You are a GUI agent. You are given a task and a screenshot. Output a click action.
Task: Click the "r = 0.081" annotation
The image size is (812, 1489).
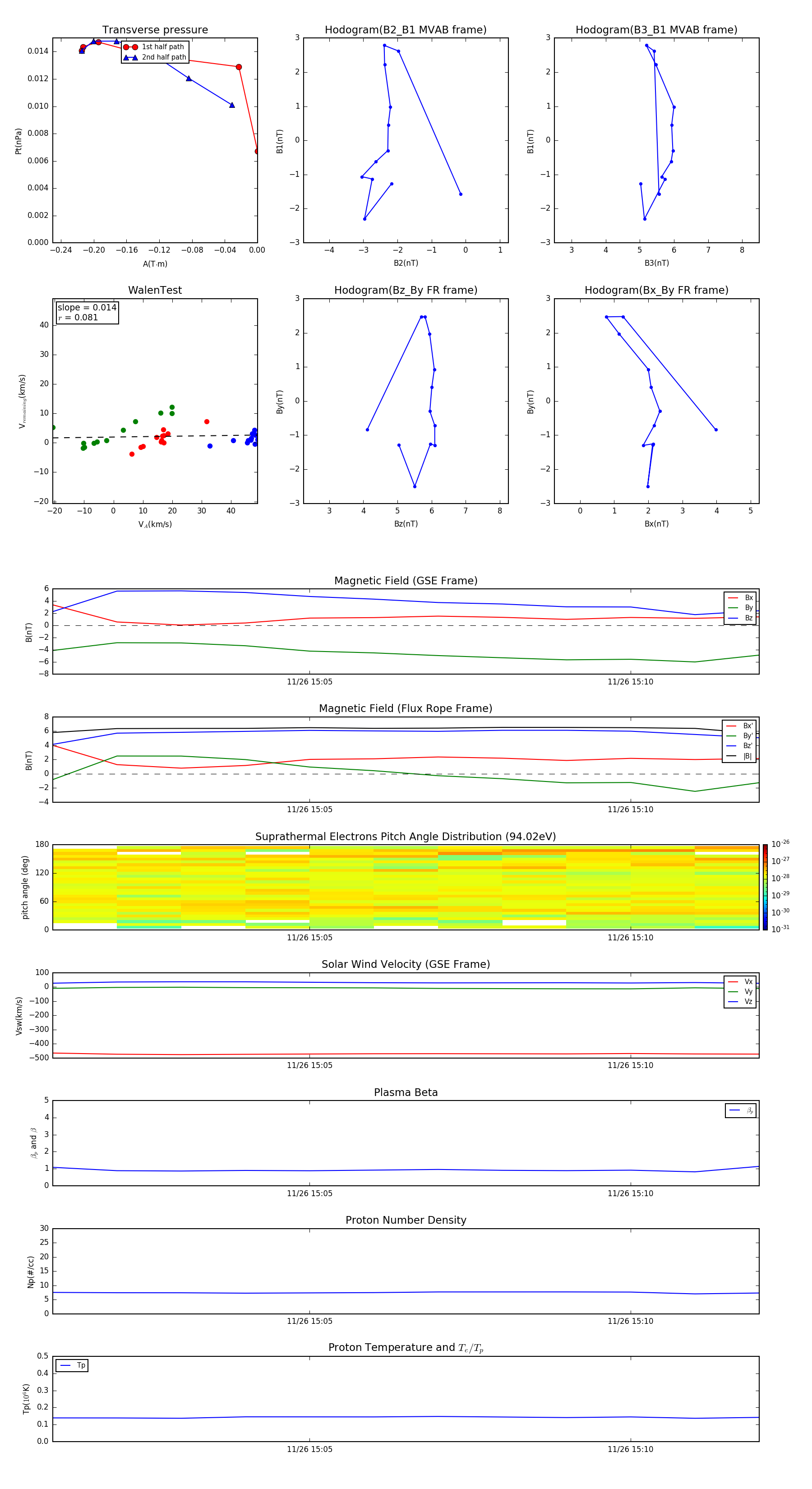(78, 317)
